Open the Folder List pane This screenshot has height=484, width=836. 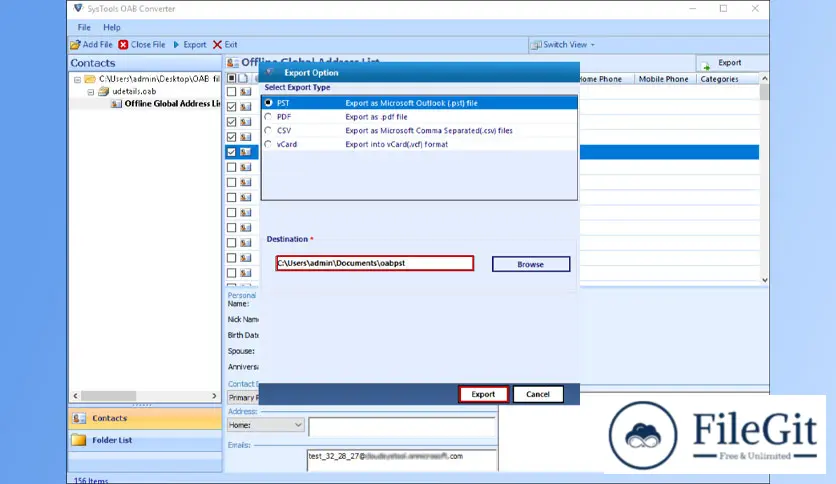[x=145, y=440]
